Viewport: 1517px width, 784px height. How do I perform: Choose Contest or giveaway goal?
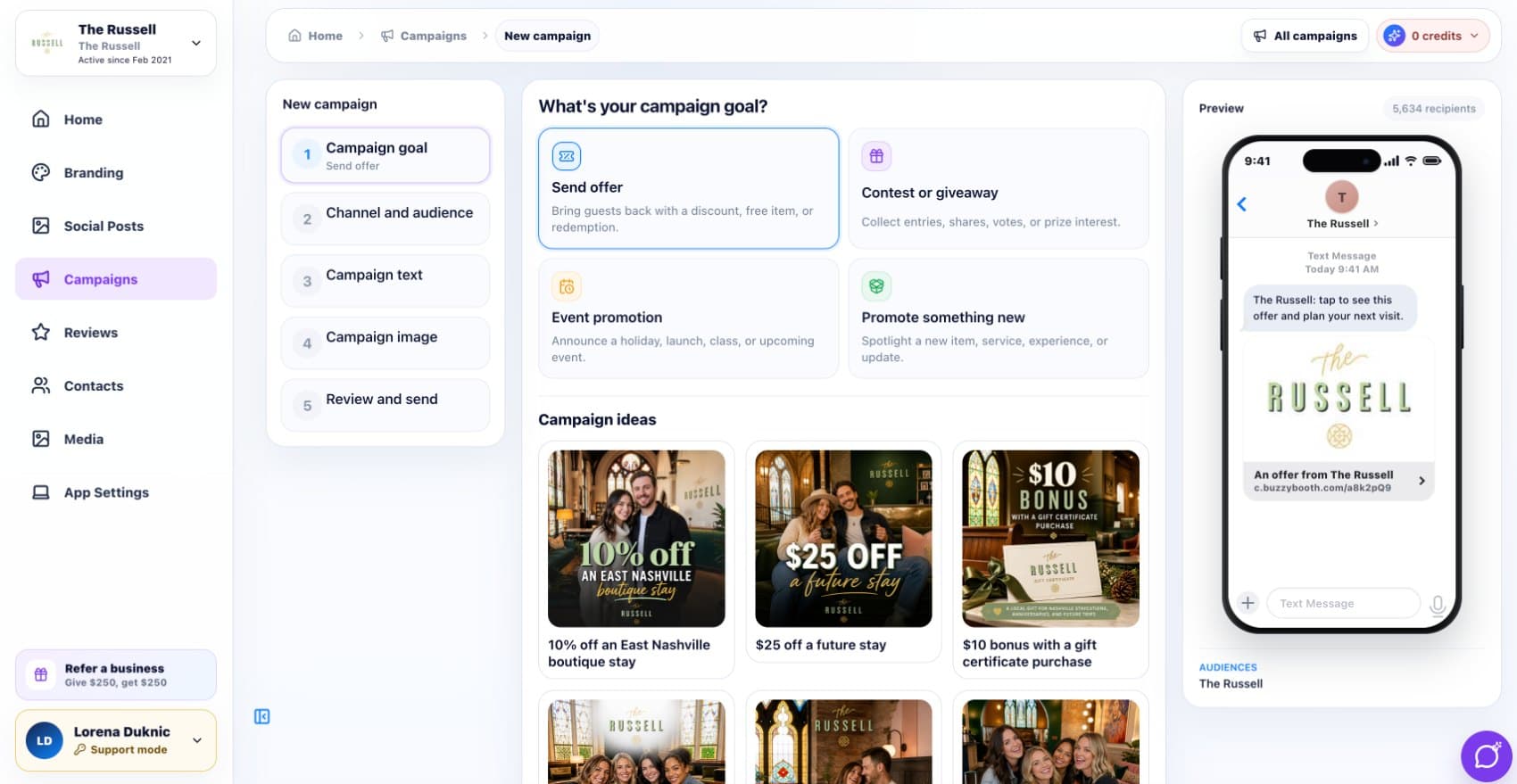[x=999, y=188]
